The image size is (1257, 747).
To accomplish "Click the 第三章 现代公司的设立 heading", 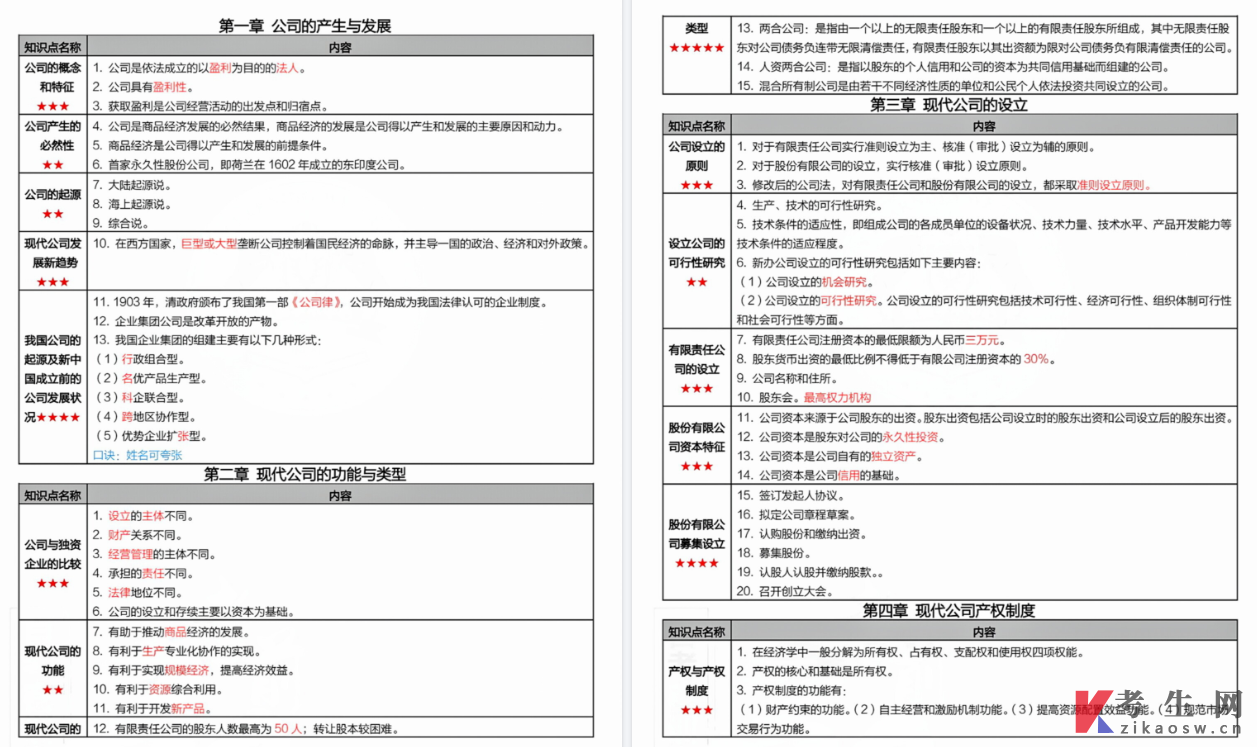I will pos(948,105).
